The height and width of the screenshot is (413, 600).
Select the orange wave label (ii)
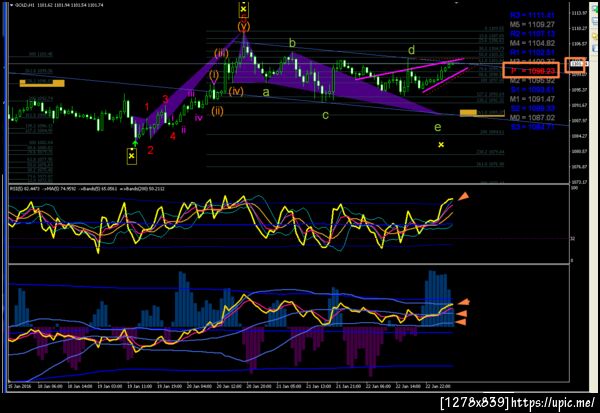(x=217, y=111)
